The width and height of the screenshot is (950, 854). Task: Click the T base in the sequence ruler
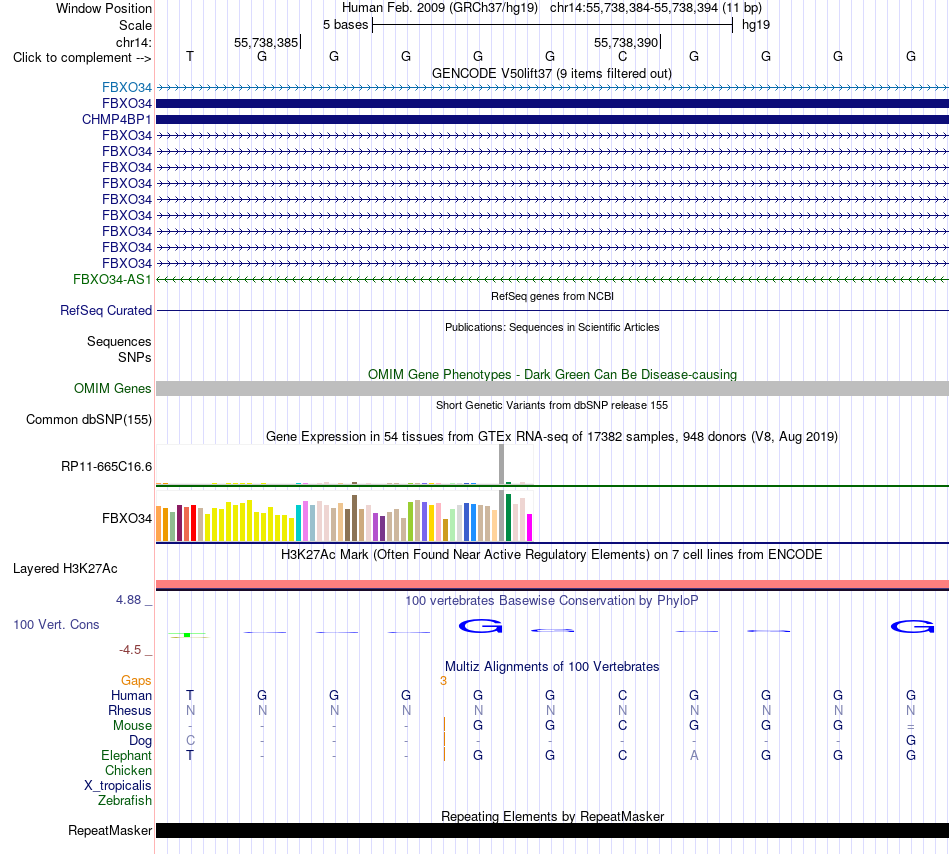click(190, 56)
